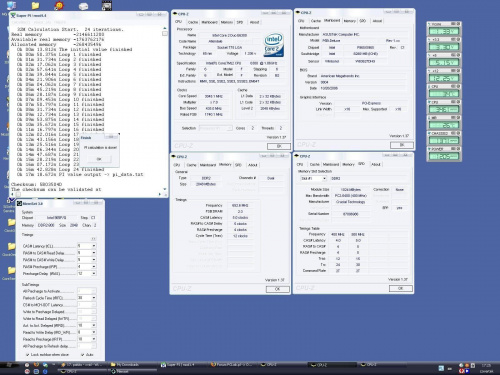
Task: Click the 'Checksum:' line in Super PI
Action: (37, 184)
